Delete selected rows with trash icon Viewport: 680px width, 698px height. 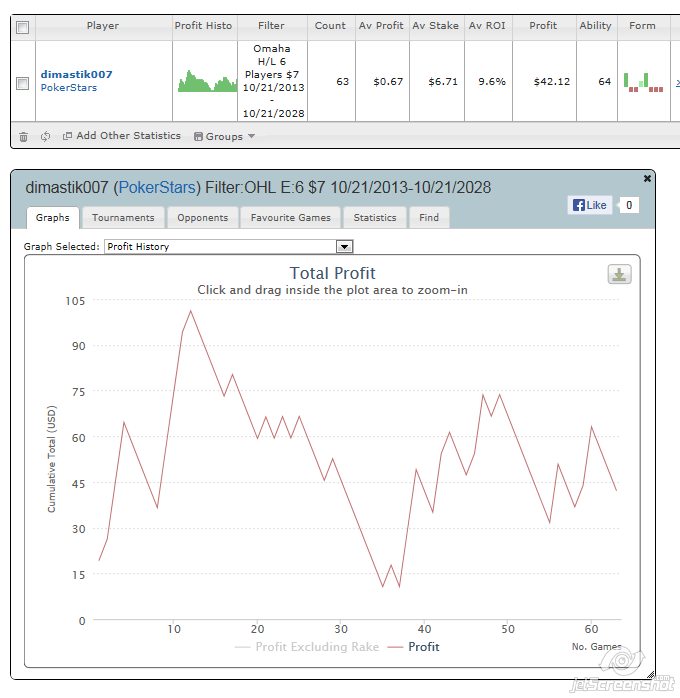pos(24,137)
